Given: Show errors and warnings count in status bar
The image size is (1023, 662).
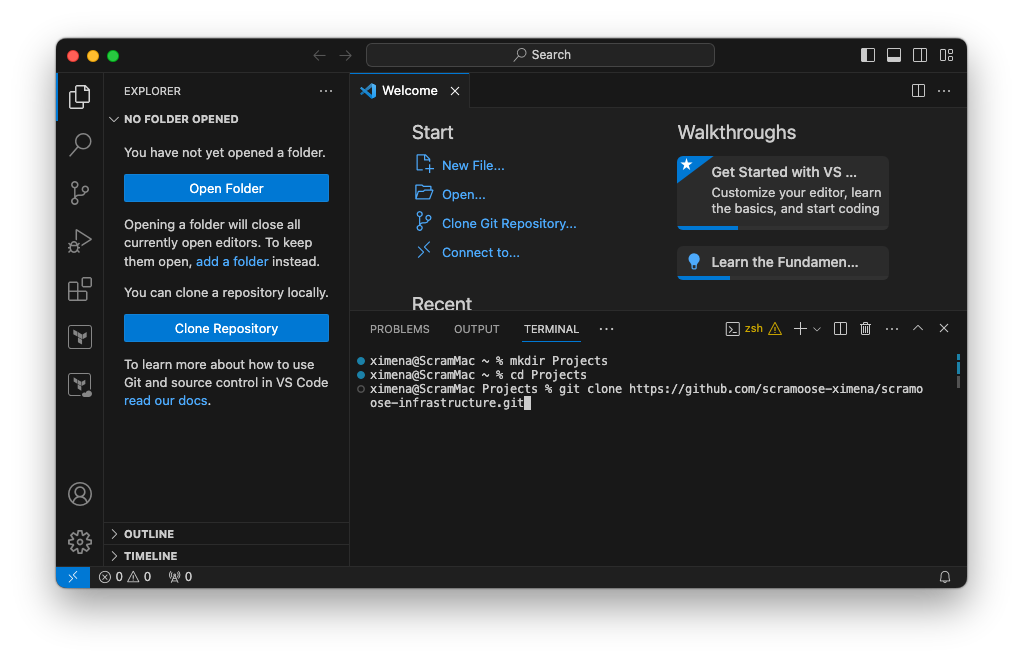Looking at the screenshot, I should 125,577.
